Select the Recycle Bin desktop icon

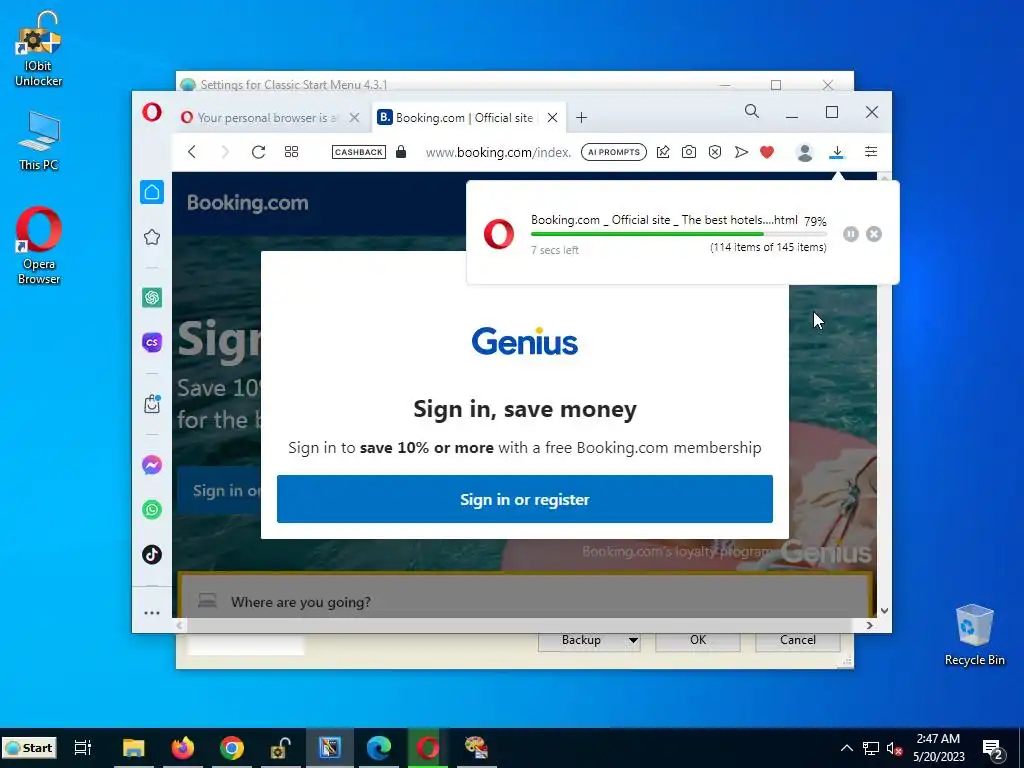tap(974, 635)
